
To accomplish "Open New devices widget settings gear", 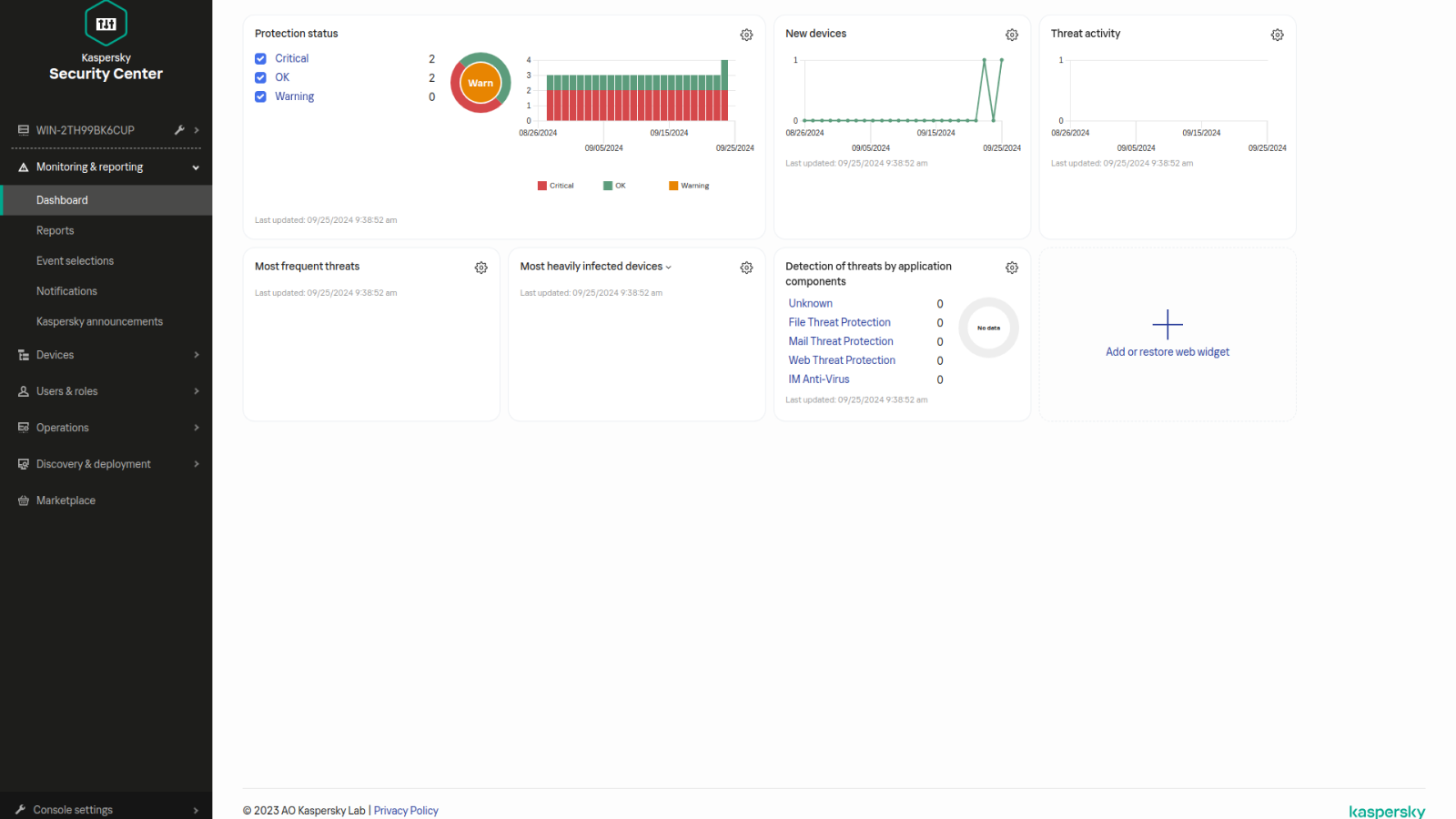I will pos(1011,35).
